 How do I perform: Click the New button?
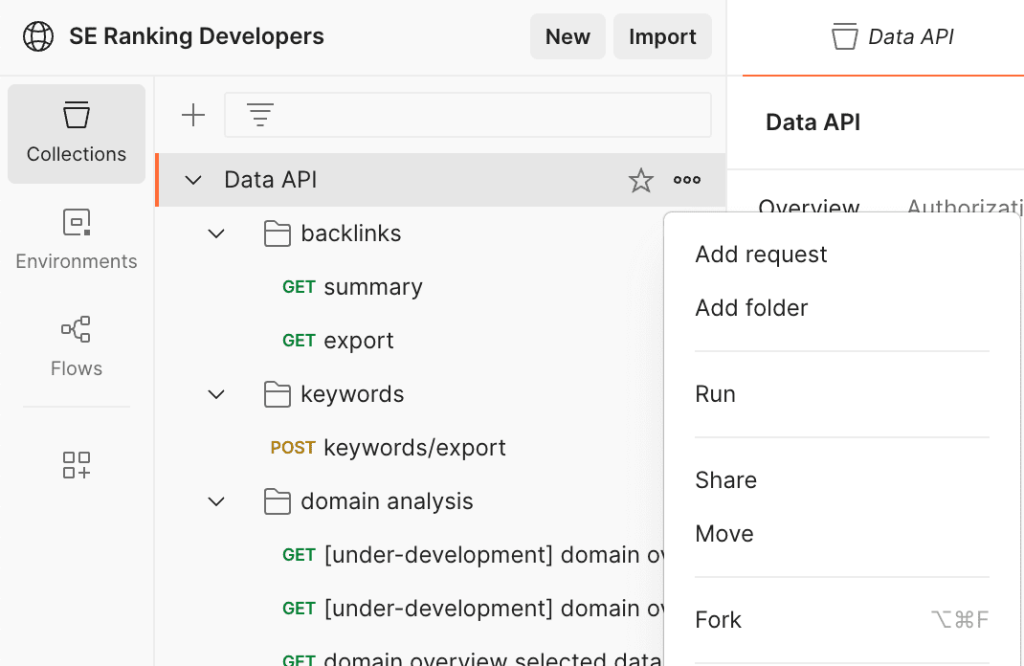pos(568,37)
